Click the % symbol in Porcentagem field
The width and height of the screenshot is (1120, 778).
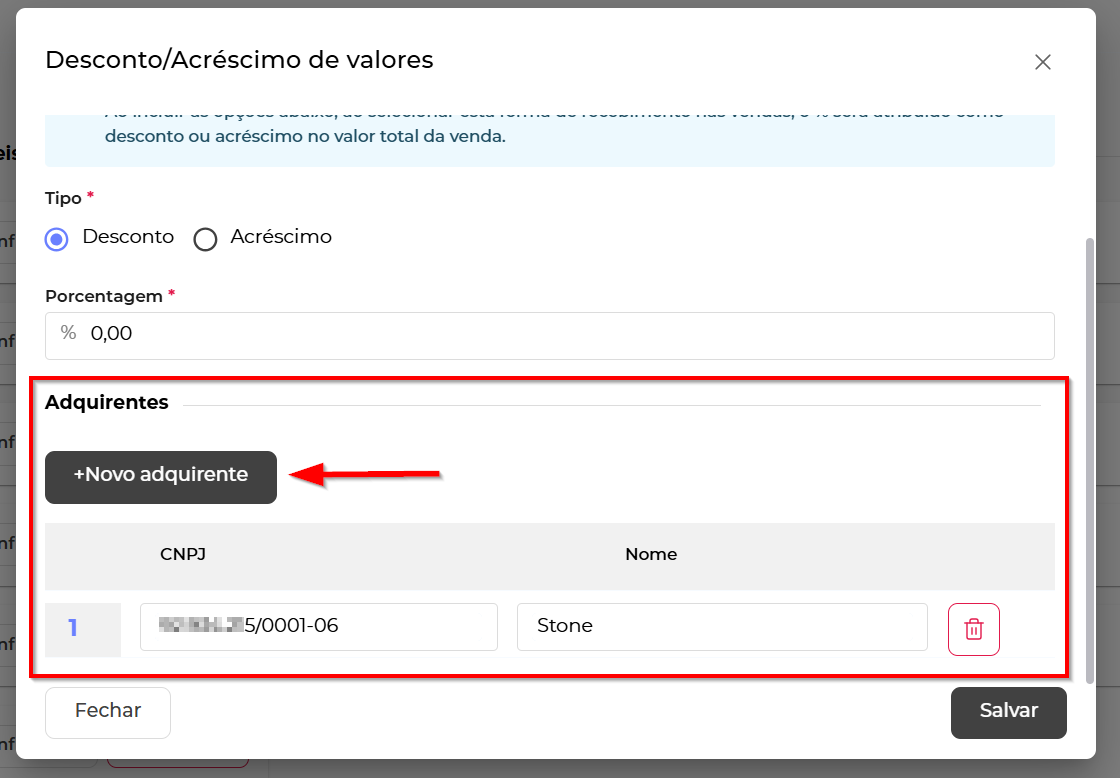click(x=68, y=334)
